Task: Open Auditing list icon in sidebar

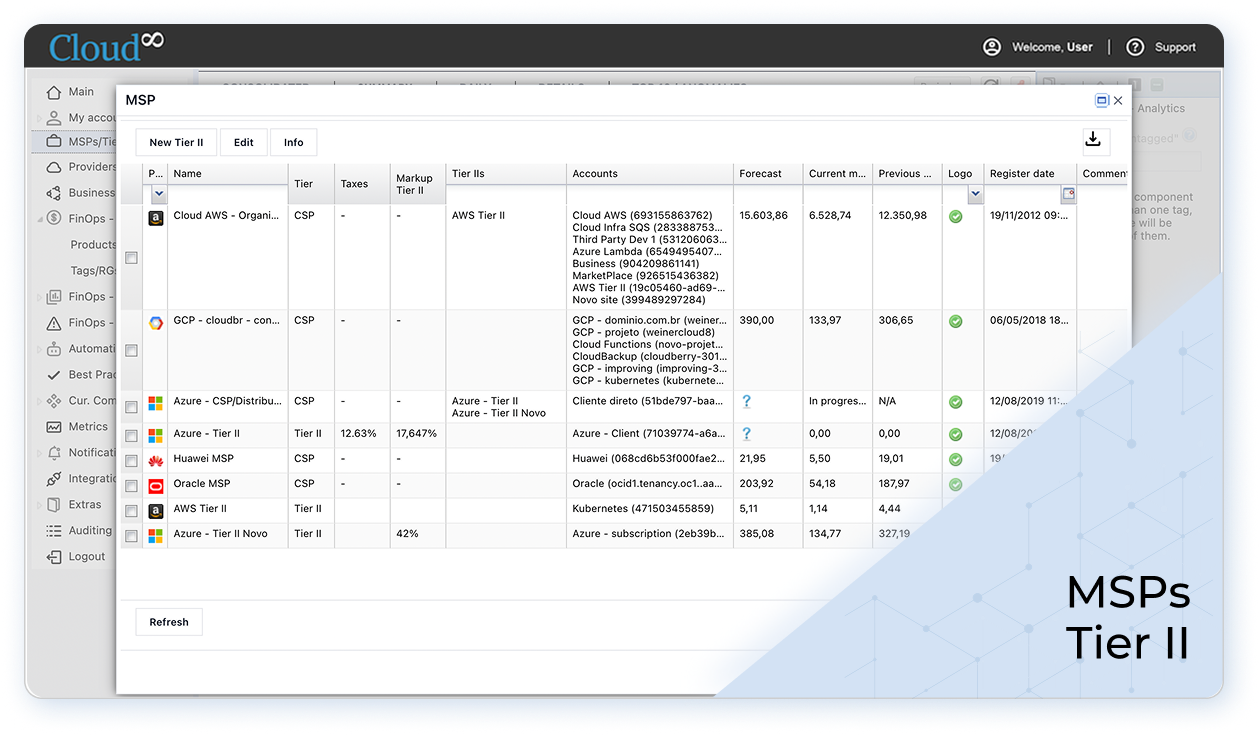Action: pyautogui.click(x=54, y=531)
